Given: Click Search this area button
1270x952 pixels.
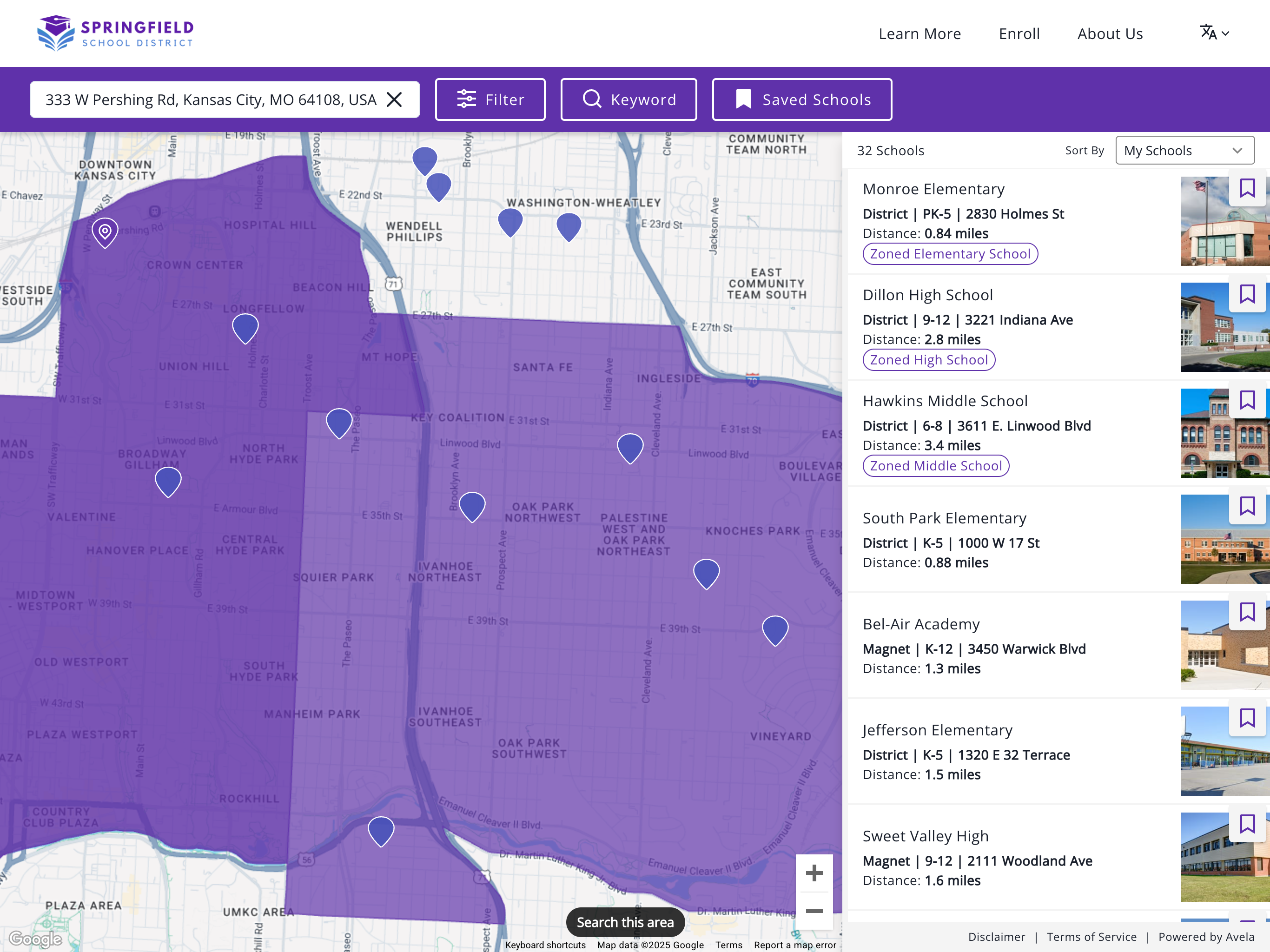Looking at the screenshot, I should click(x=625, y=922).
